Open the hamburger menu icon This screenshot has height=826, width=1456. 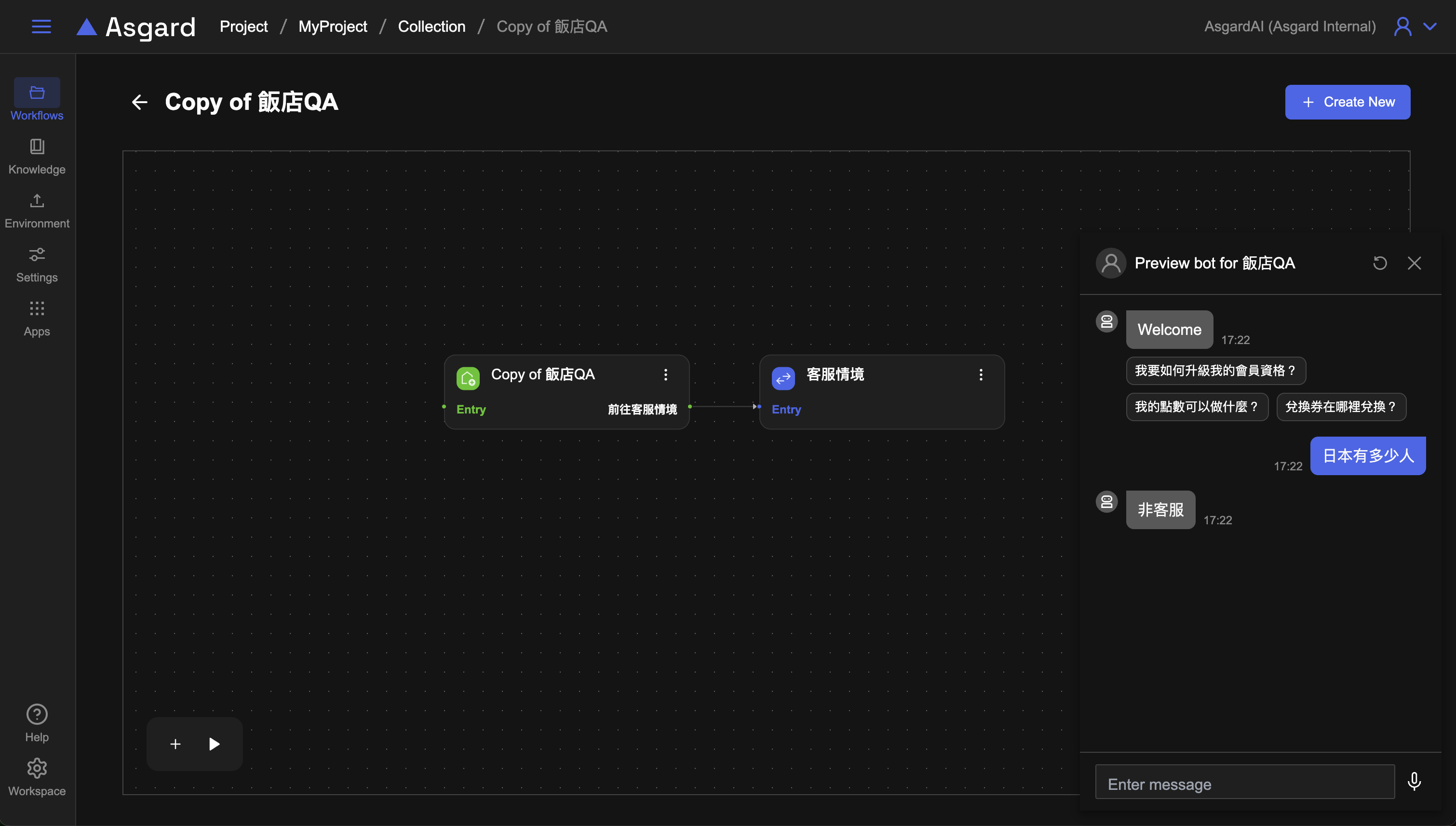tap(41, 27)
